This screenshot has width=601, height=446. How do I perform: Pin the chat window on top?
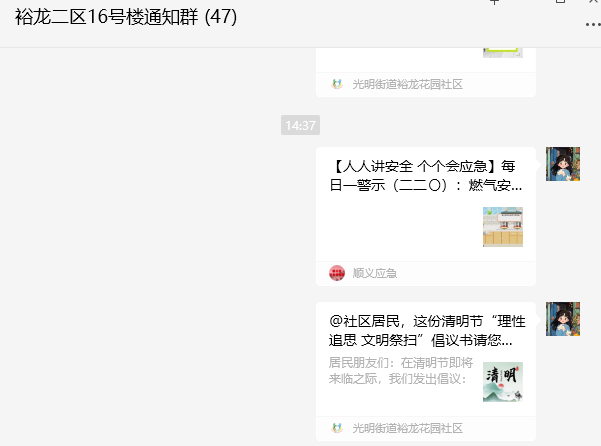494,2
